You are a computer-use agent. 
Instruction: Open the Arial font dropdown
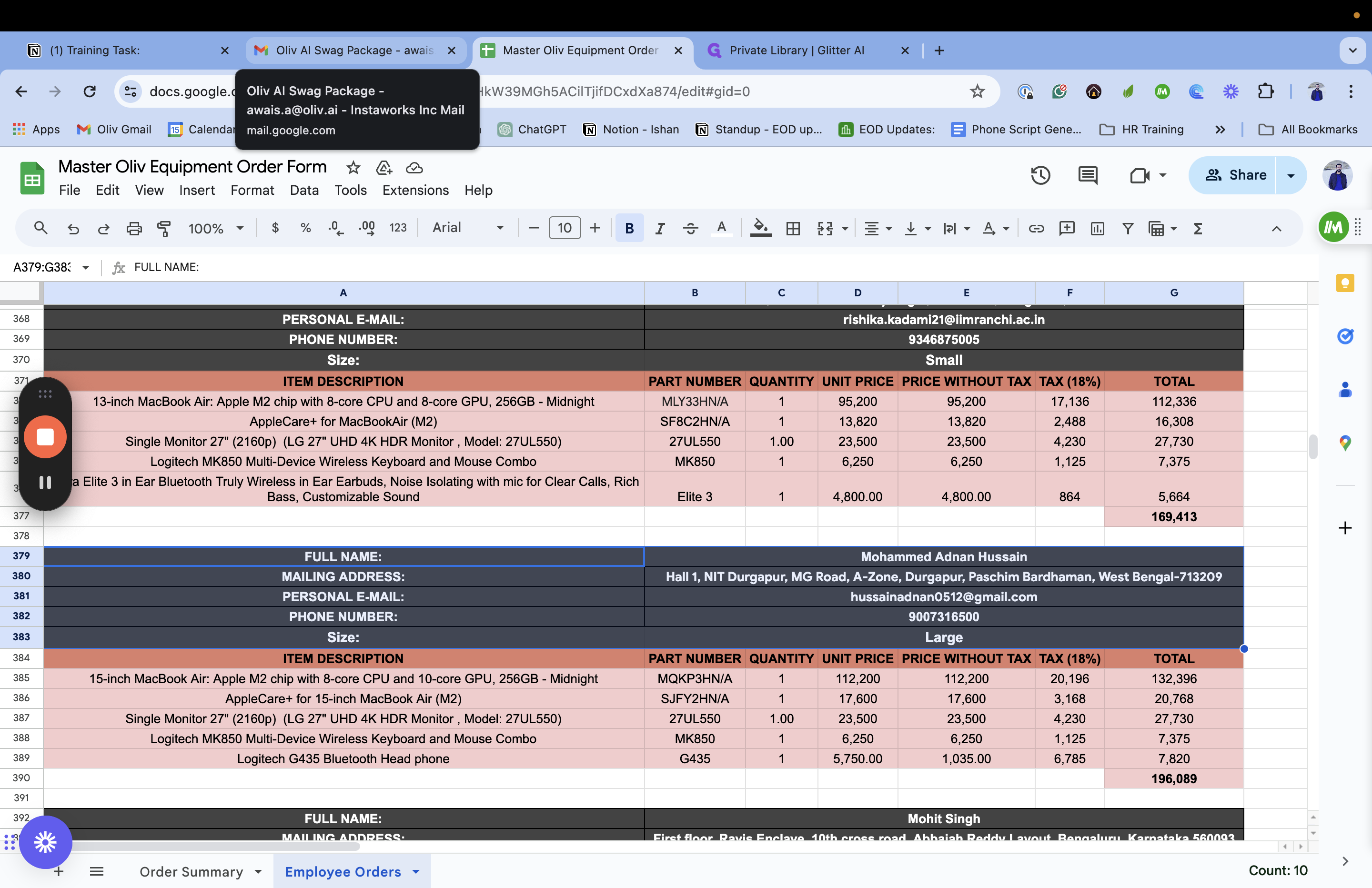coord(467,228)
